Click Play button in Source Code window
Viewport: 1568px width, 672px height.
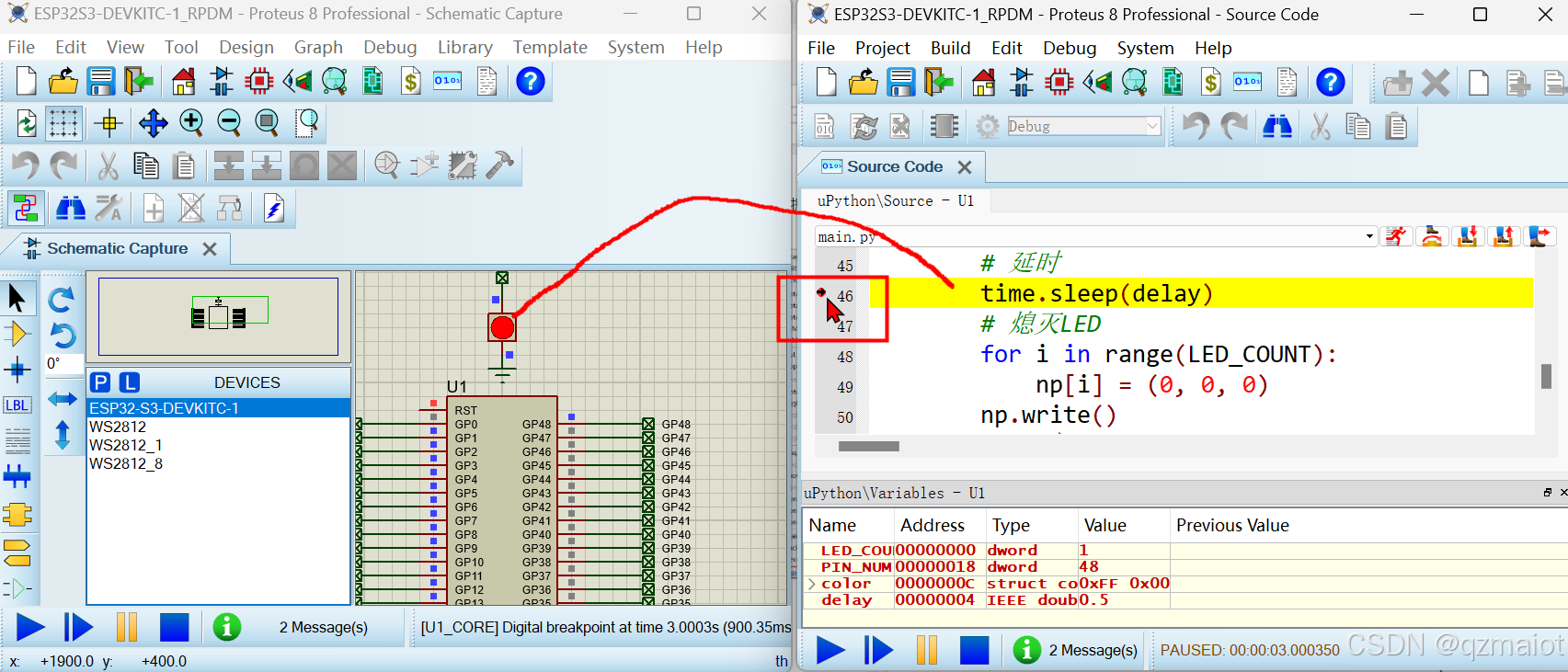[x=830, y=650]
